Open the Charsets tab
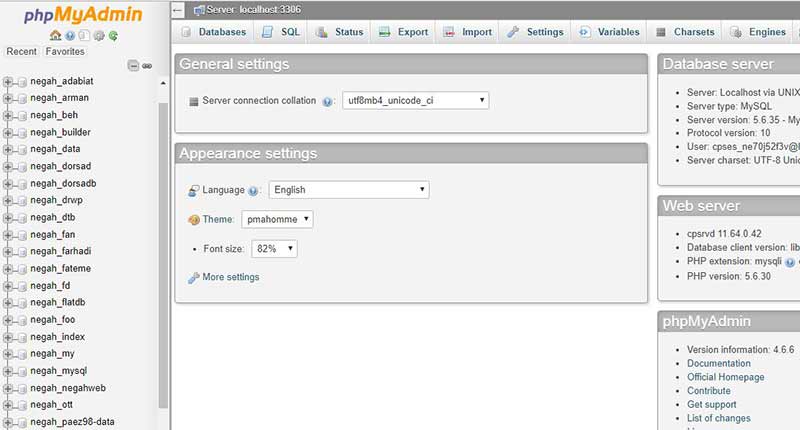 click(x=685, y=32)
